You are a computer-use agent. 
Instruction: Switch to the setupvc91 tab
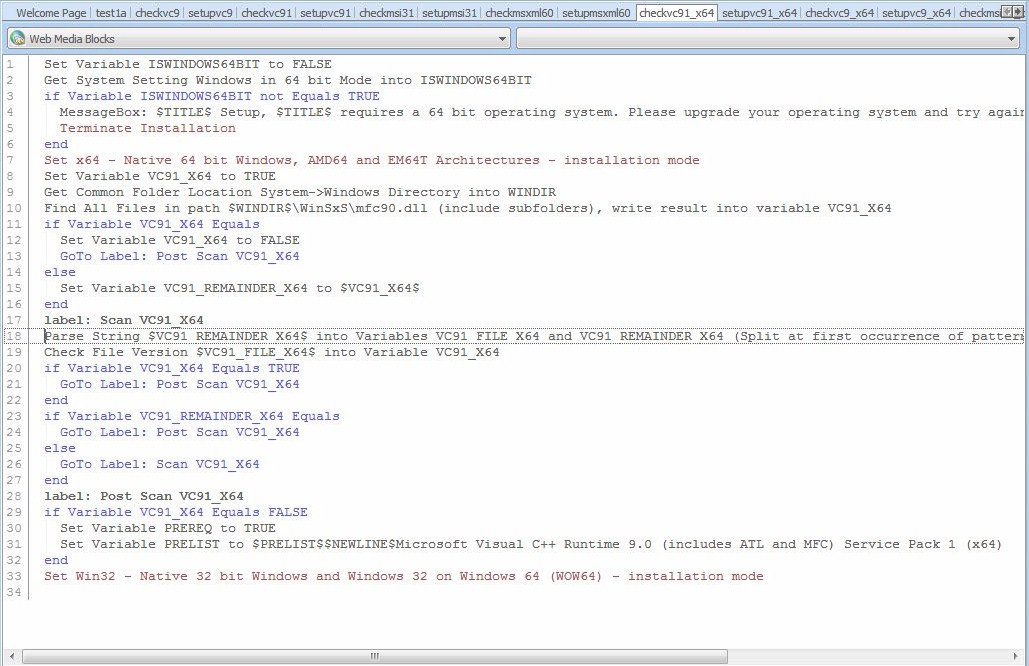326,13
